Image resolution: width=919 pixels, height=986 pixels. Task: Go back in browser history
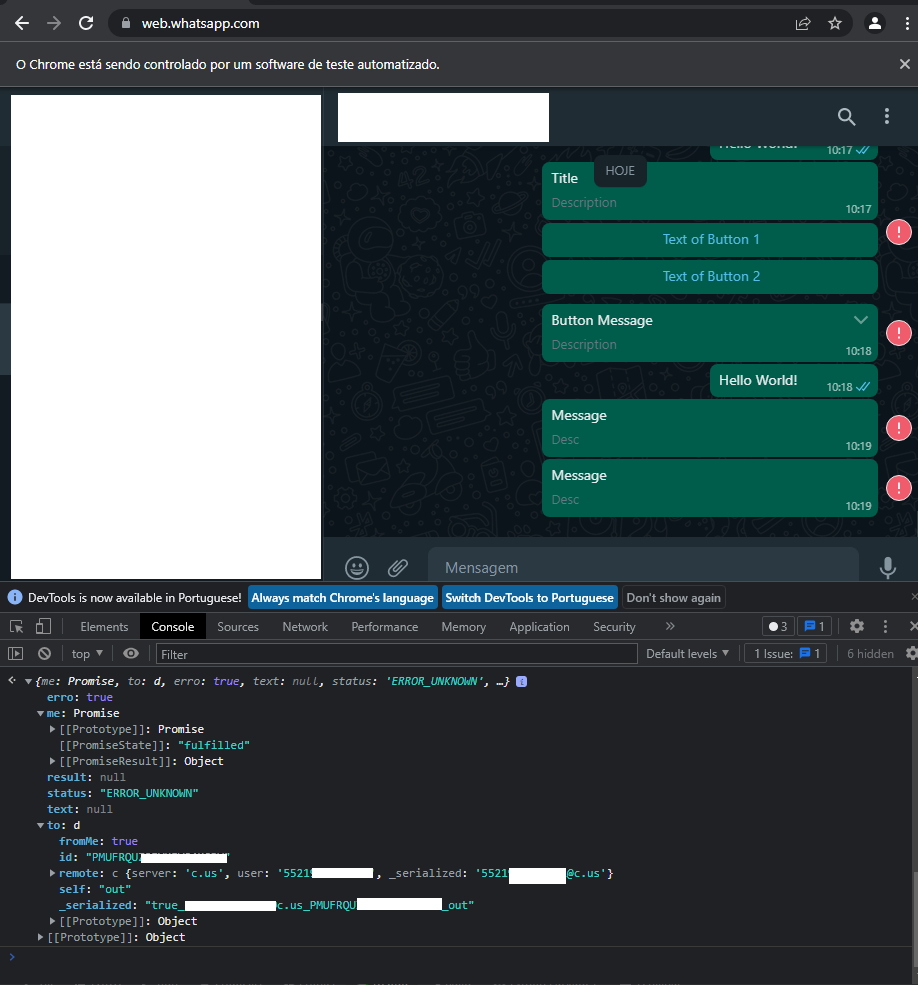tap(22, 24)
